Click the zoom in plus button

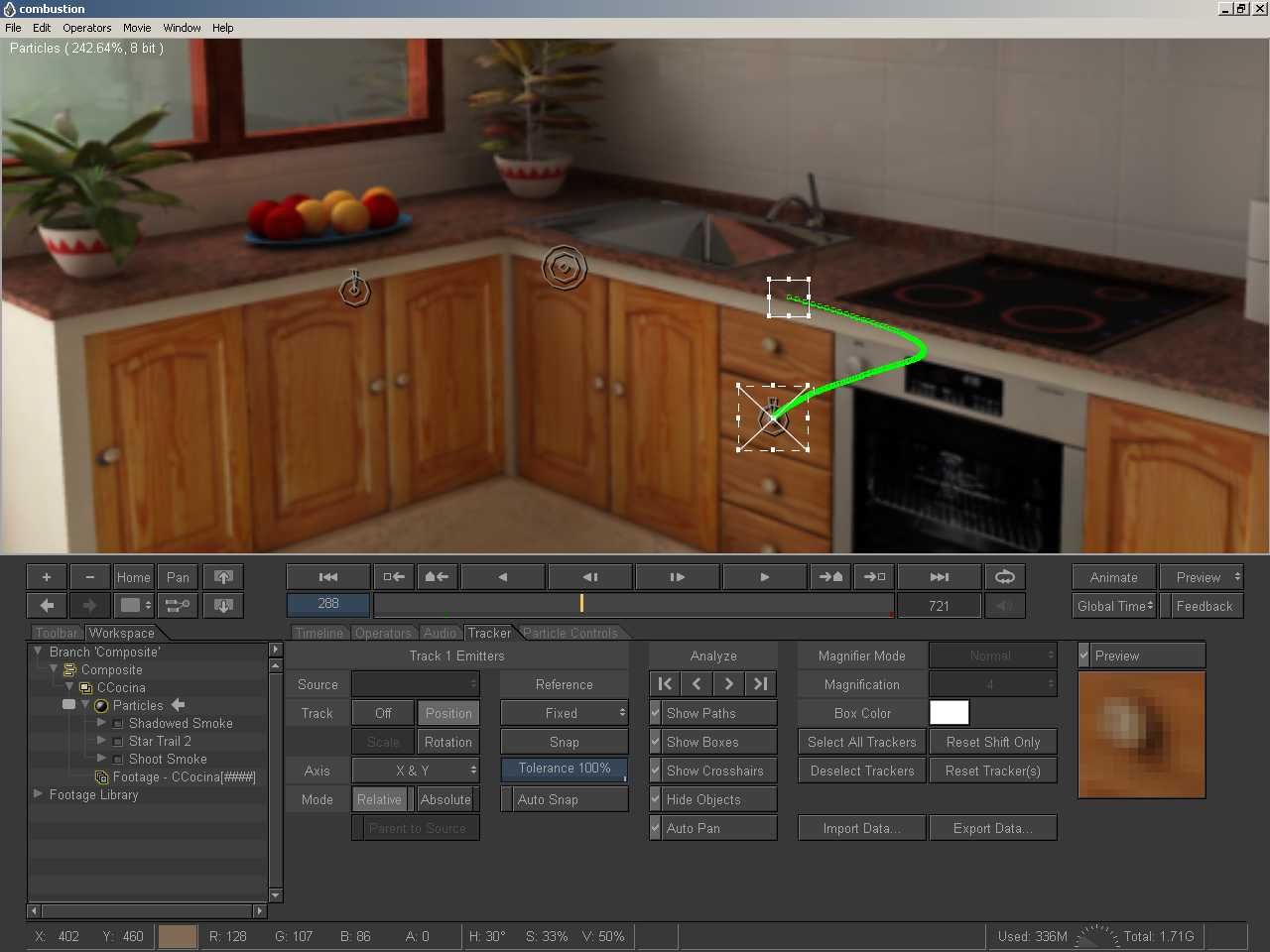click(47, 577)
